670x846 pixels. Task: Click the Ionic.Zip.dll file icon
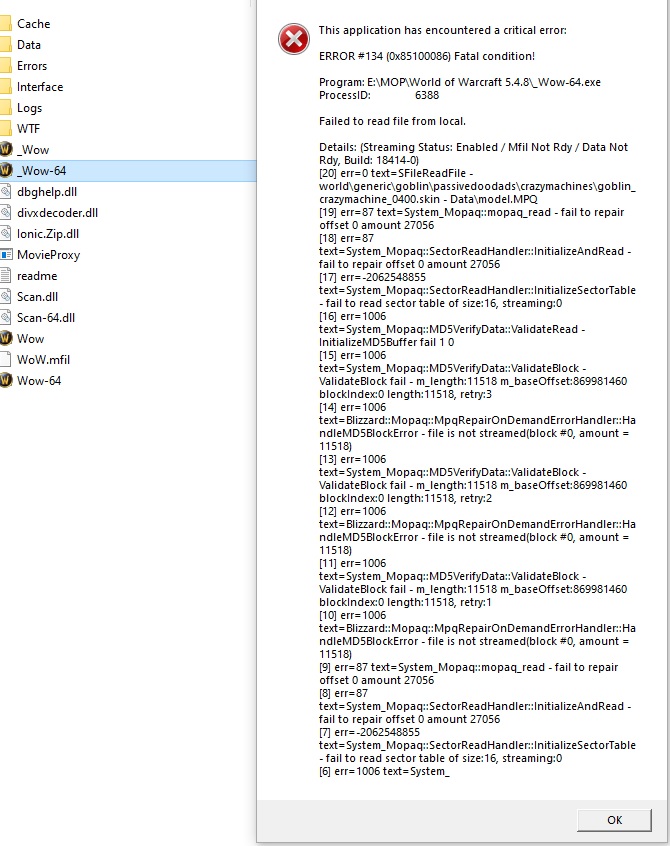click(x=5, y=234)
